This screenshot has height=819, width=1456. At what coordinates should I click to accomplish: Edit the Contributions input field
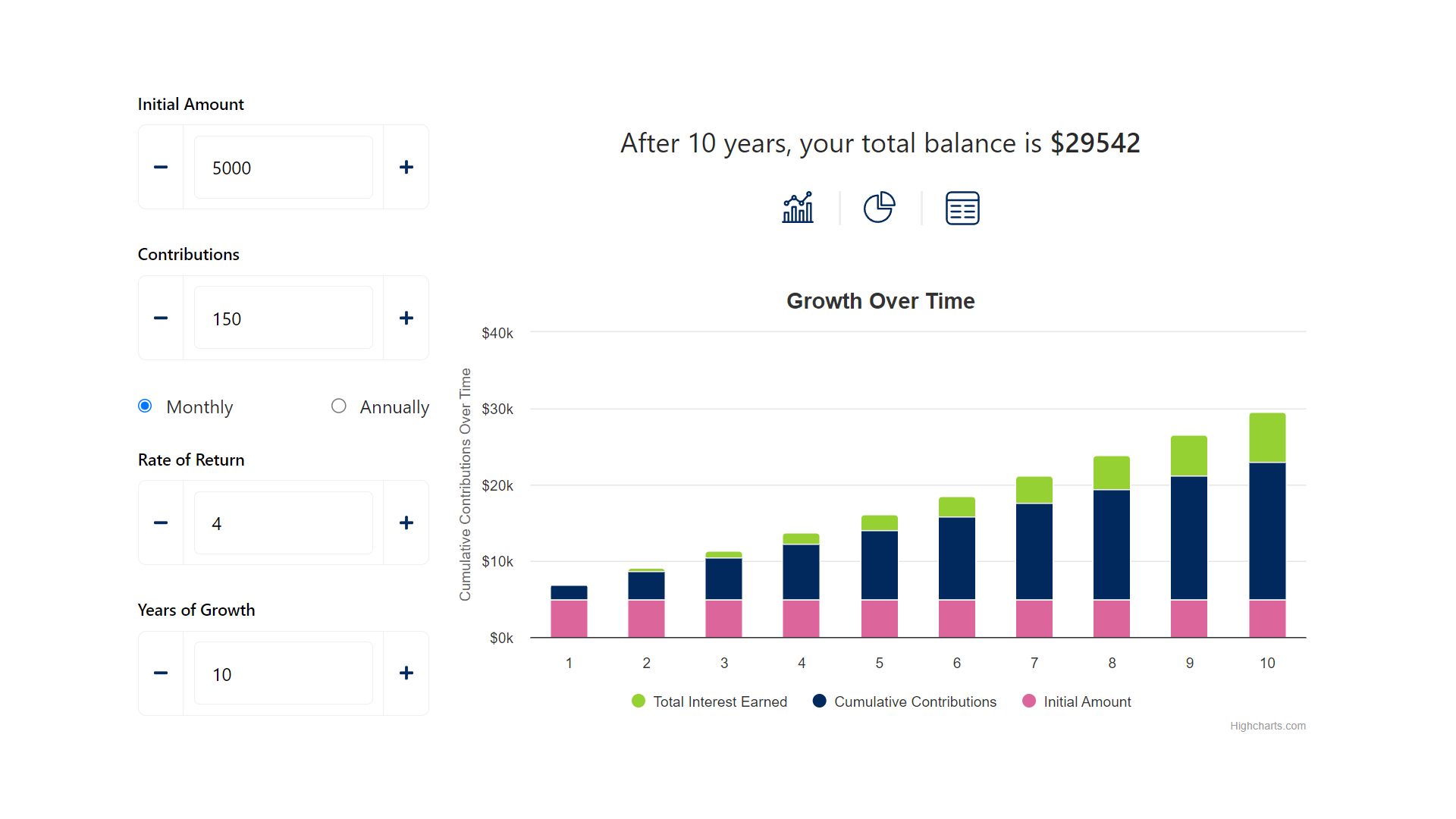(x=283, y=318)
